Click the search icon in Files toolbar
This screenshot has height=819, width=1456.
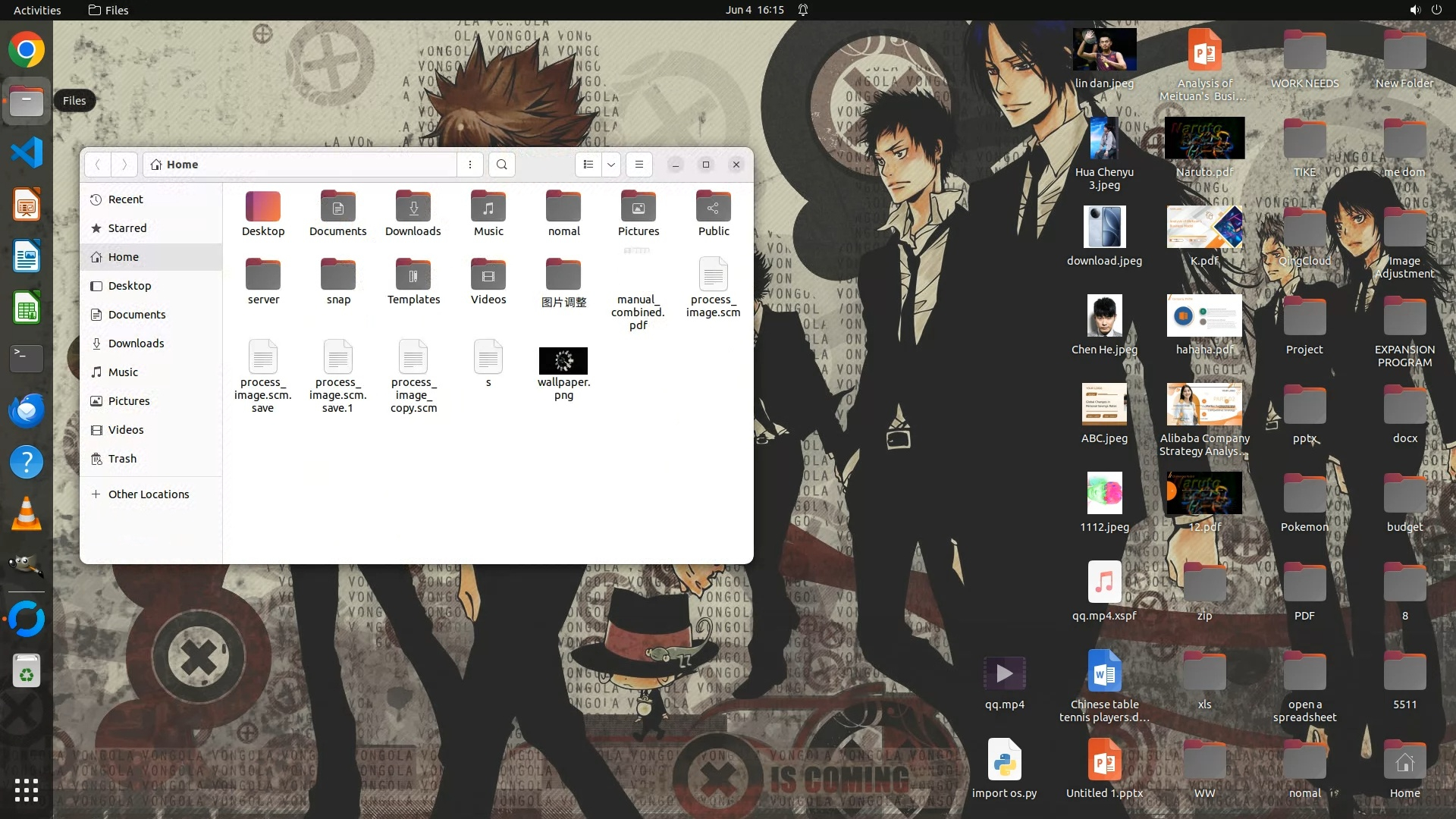point(501,165)
